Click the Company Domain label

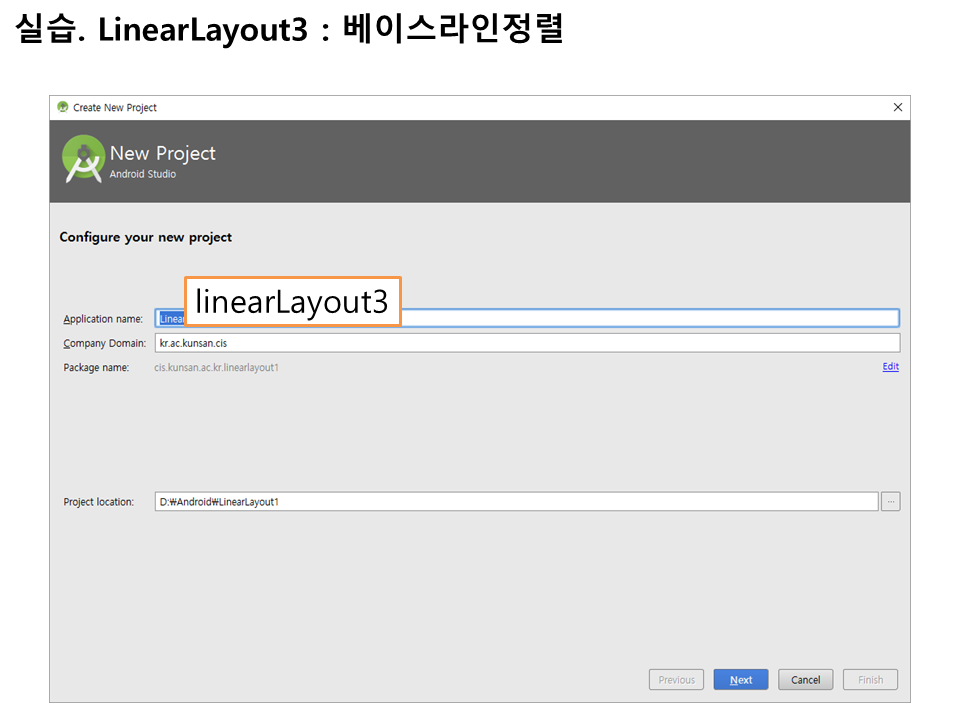coord(104,344)
